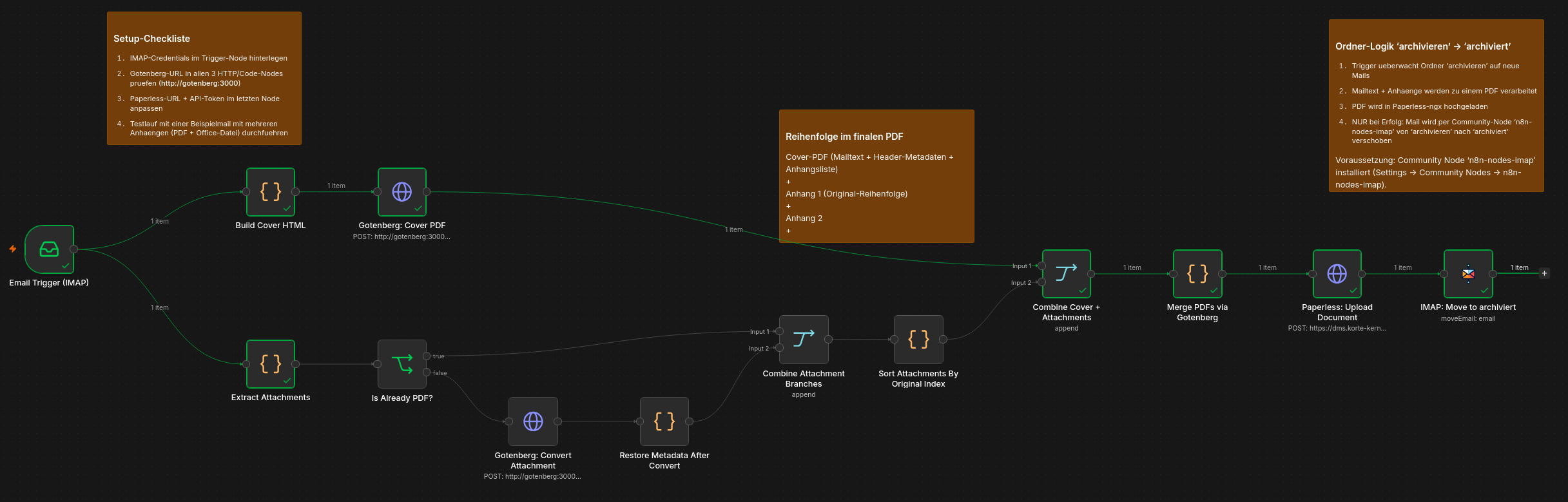Viewport: 1568px width, 502px height.
Task: Open Restore Metadata After Convert node
Action: coord(664,421)
